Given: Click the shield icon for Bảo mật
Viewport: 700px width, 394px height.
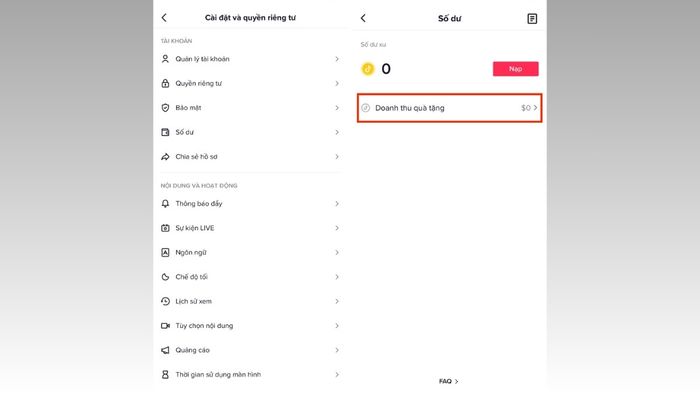Looking at the screenshot, I should click(x=165, y=108).
